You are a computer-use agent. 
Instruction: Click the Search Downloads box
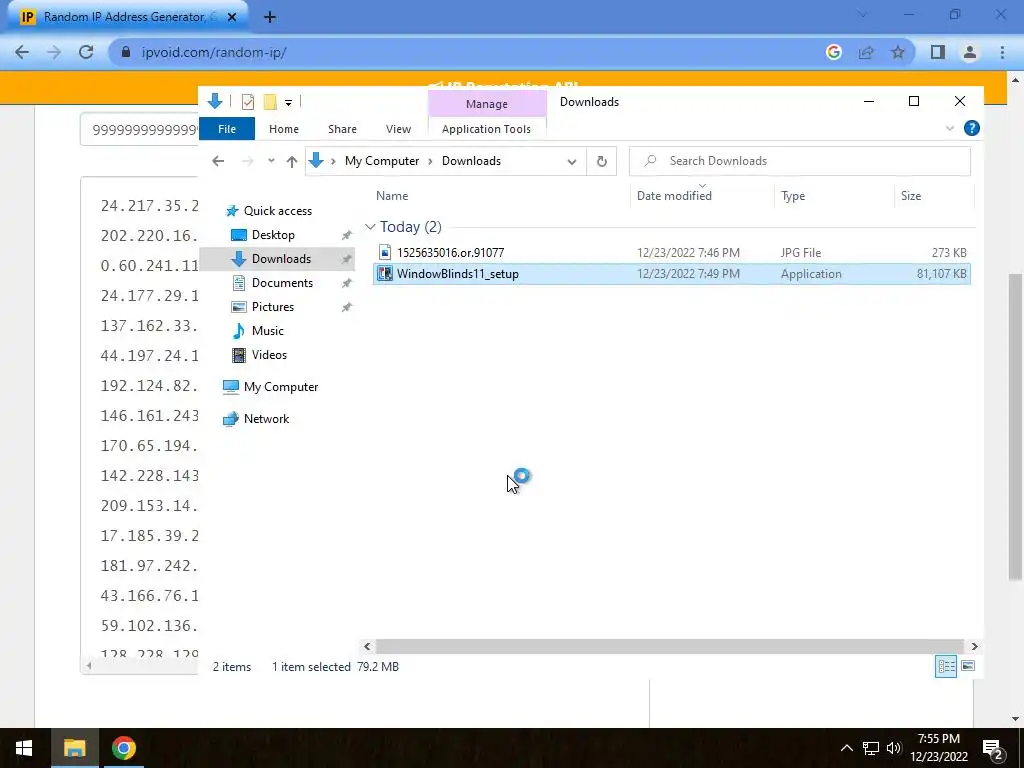pos(800,161)
